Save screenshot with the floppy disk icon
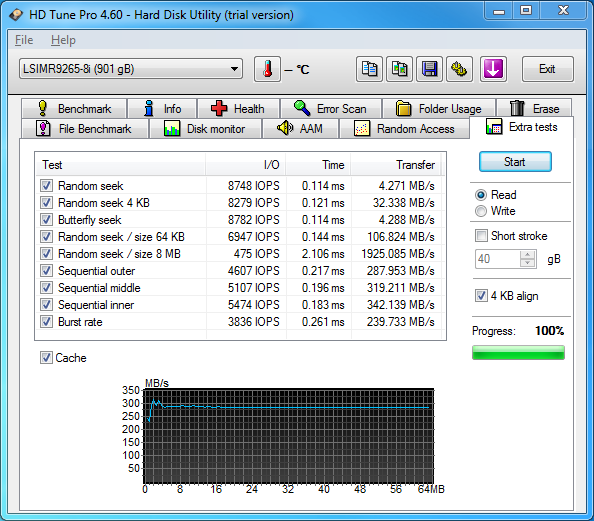 click(429, 69)
